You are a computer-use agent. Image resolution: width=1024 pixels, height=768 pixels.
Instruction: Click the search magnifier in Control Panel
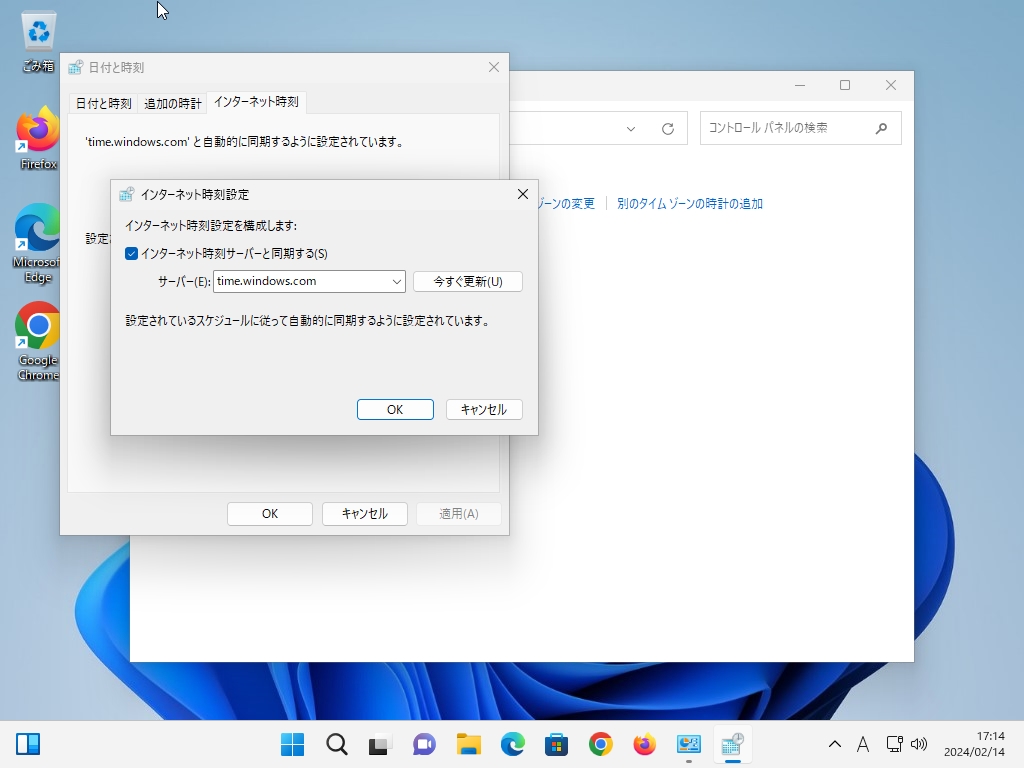click(x=881, y=128)
